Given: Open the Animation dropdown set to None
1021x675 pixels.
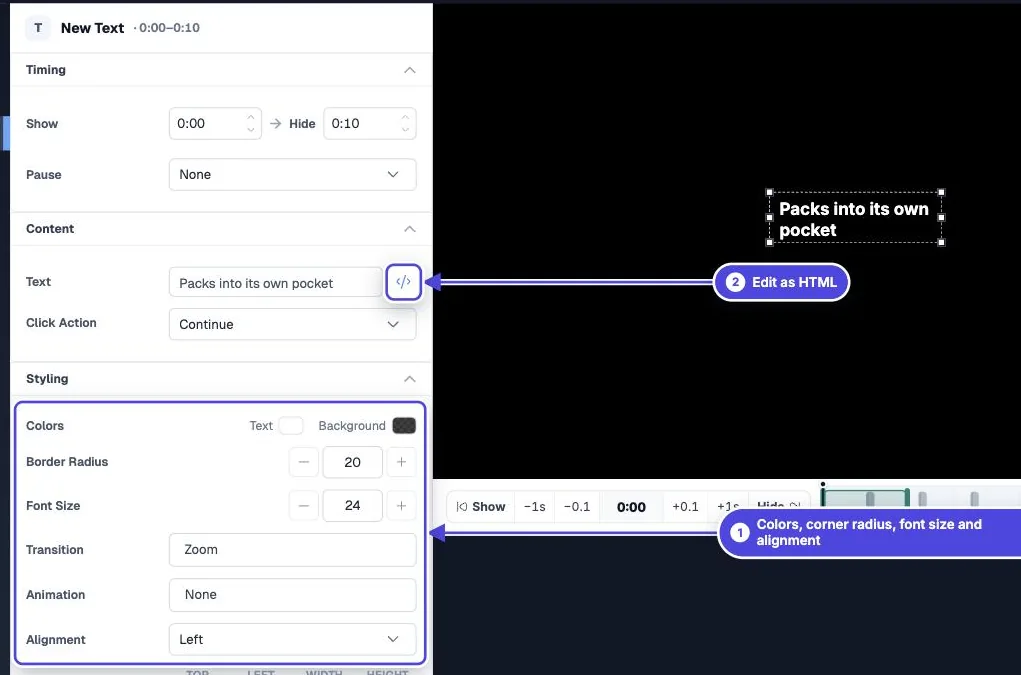Looking at the screenshot, I should [x=292, y=595].
